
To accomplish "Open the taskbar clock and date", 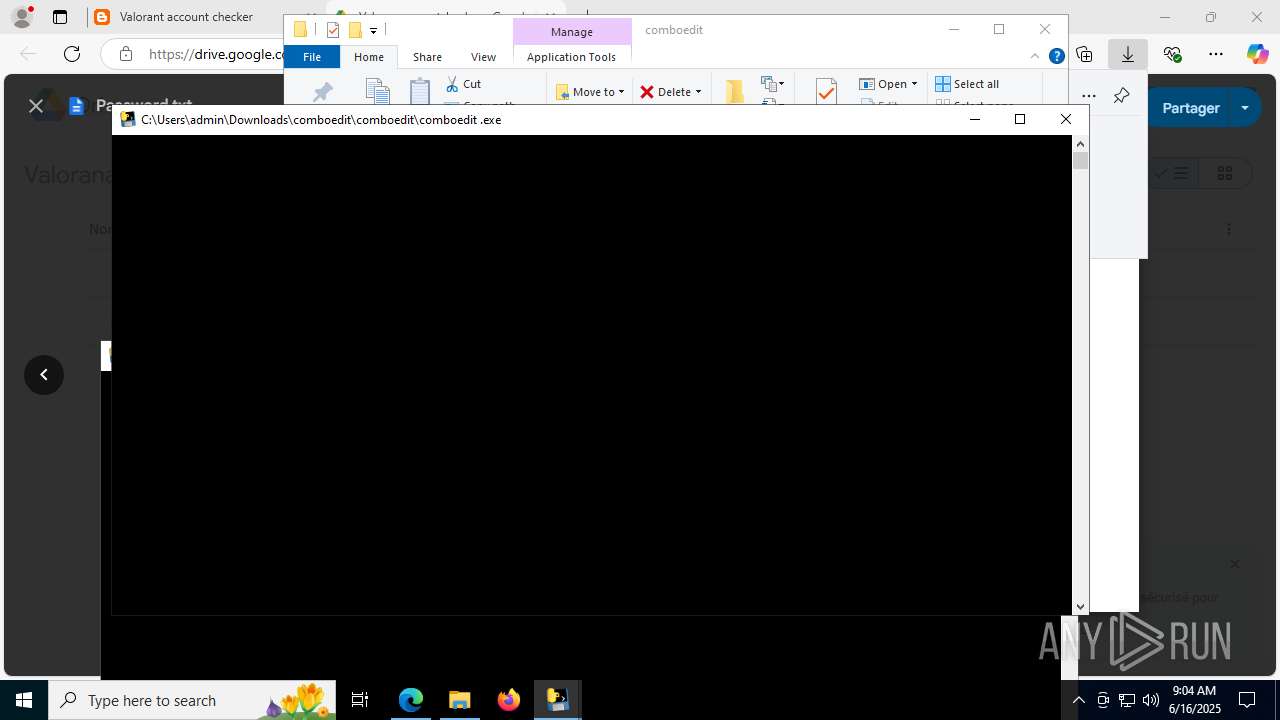I will coord(1195,700).
